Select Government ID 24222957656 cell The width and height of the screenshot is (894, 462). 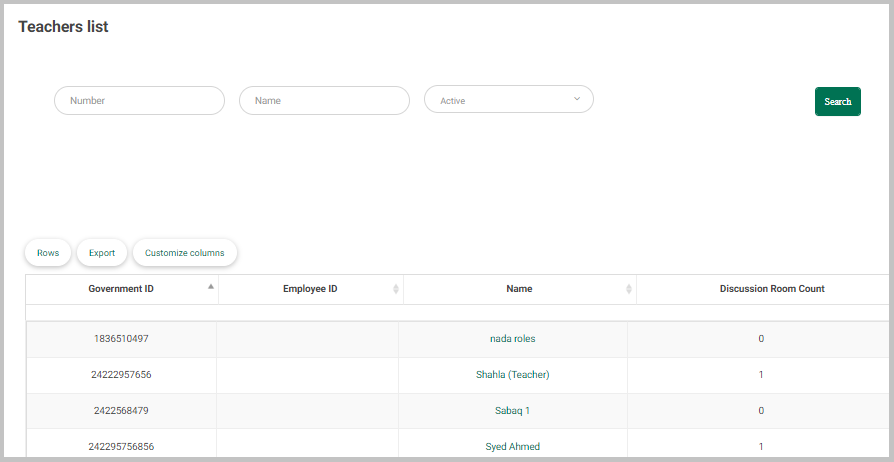[x=121, y=375]
